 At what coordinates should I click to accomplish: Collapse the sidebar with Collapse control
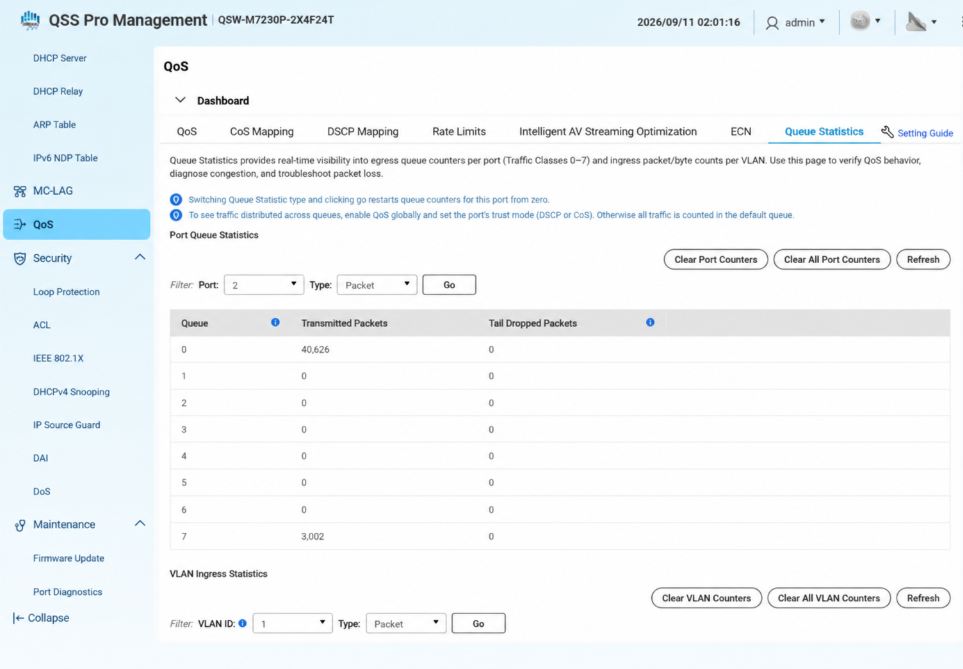[x=41, y=618]
